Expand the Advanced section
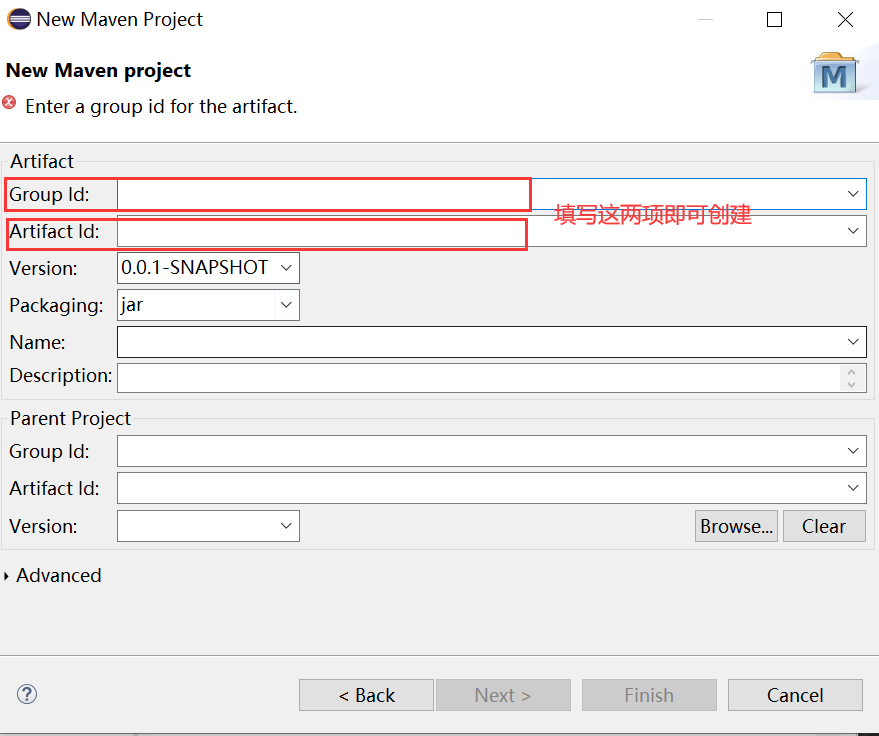 6,576
